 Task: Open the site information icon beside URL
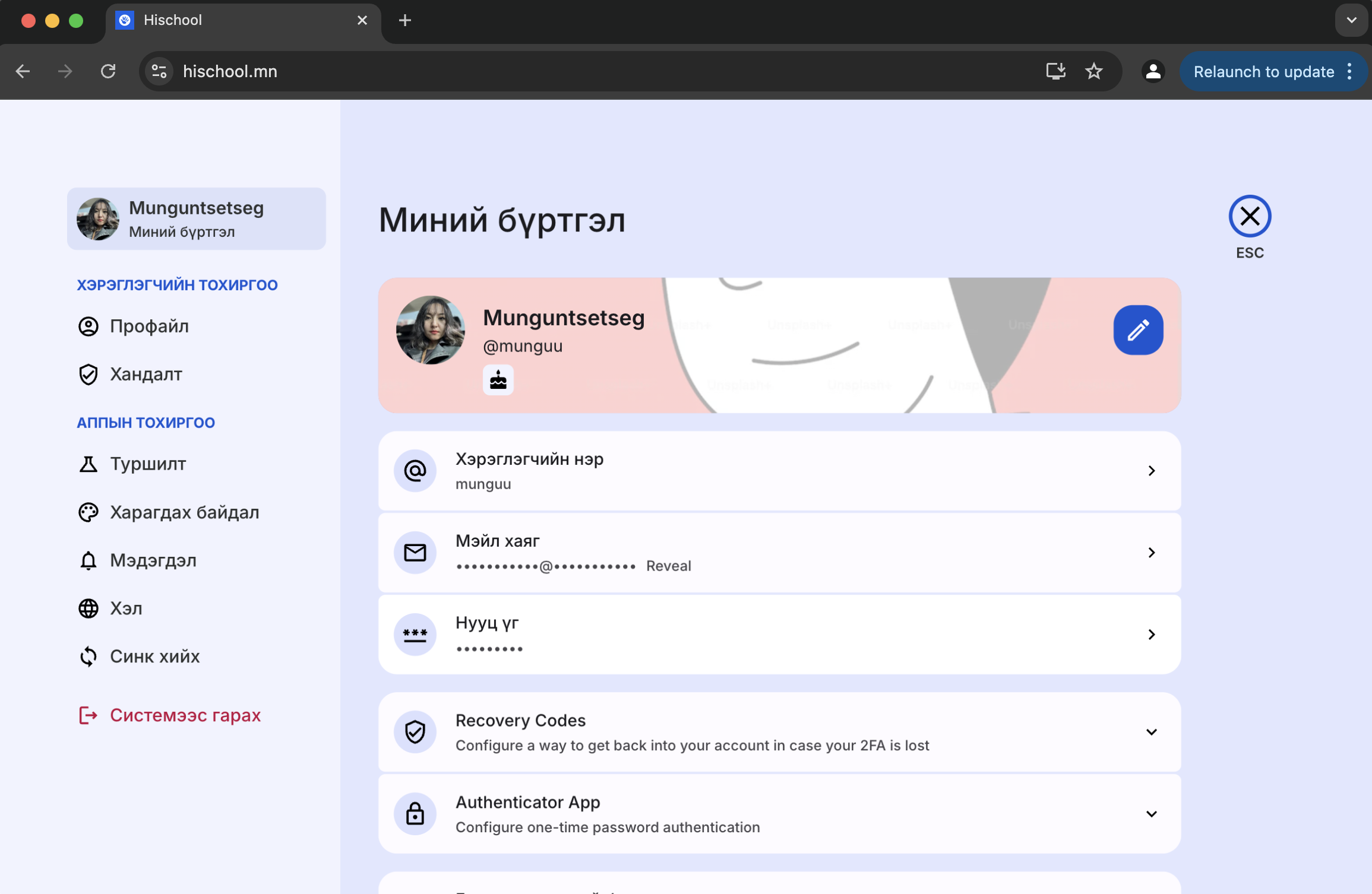click(159, 71)
